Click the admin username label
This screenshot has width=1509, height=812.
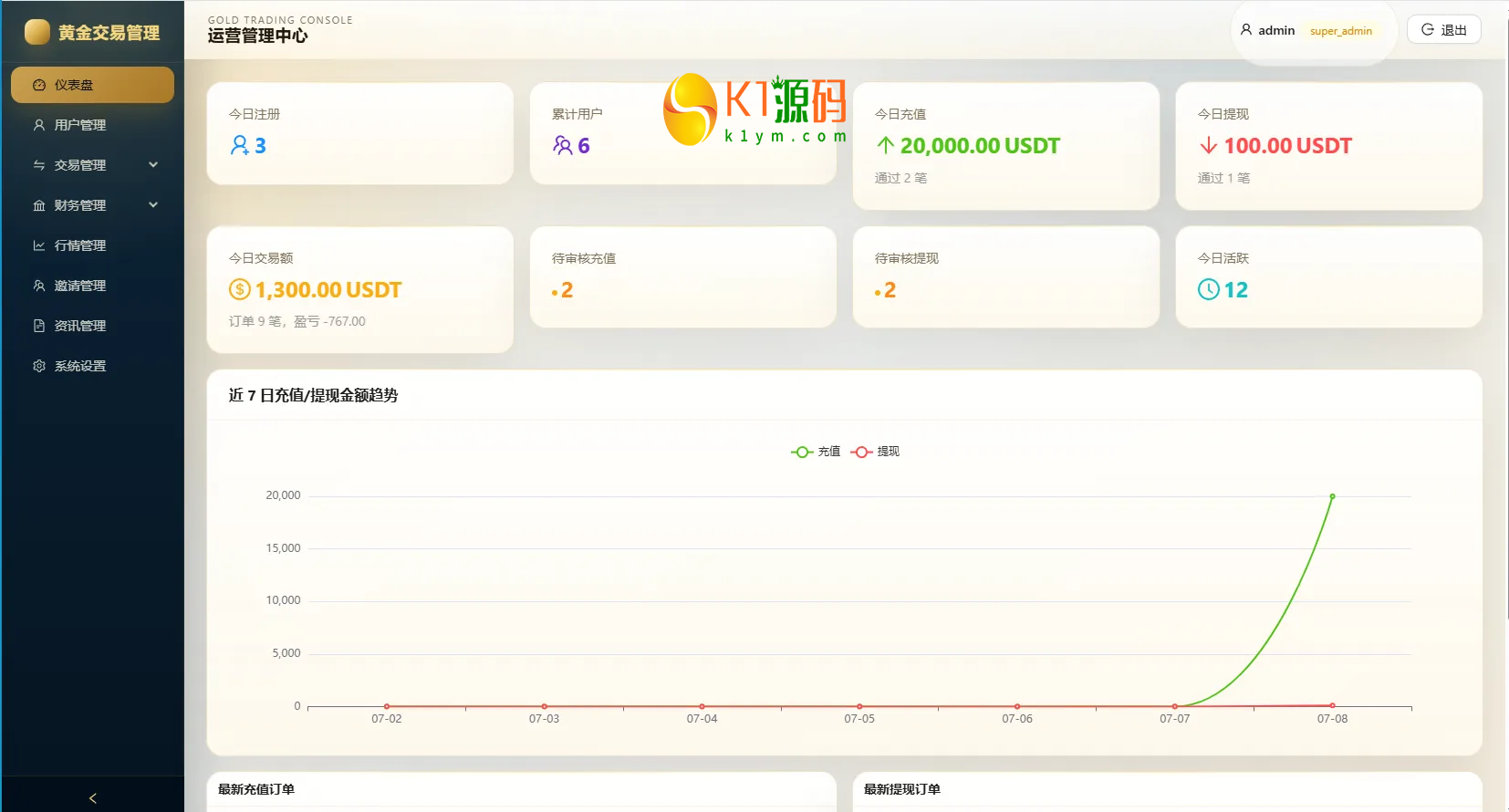click(1276, 30)
